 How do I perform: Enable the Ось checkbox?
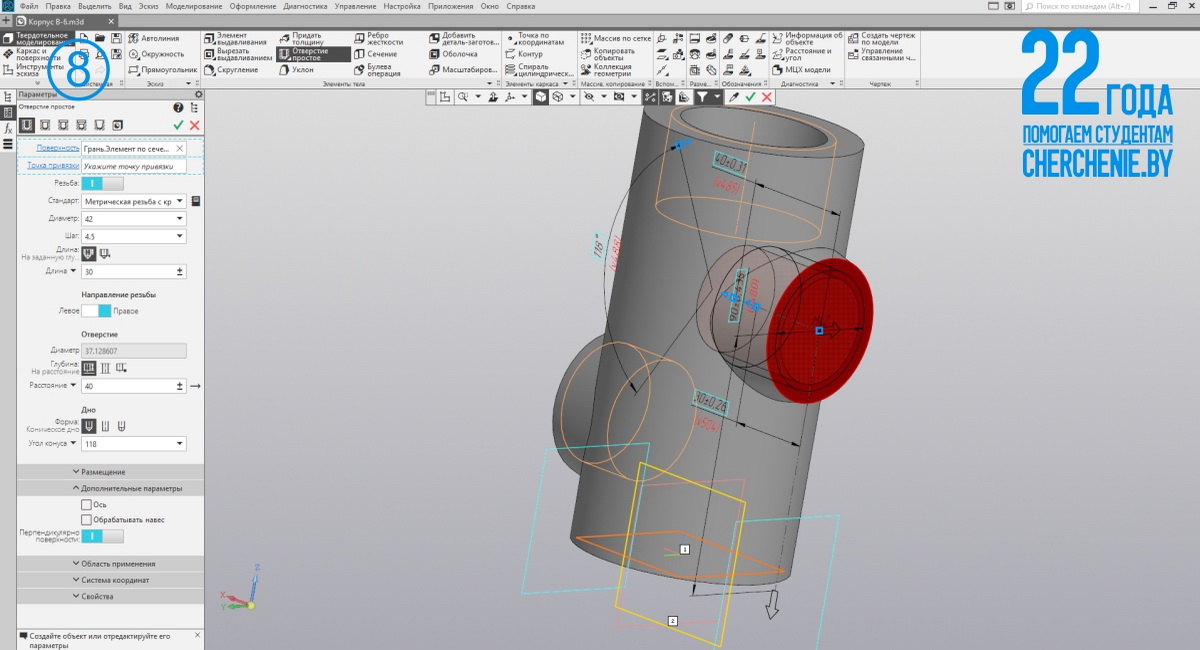tap(86, 505)
